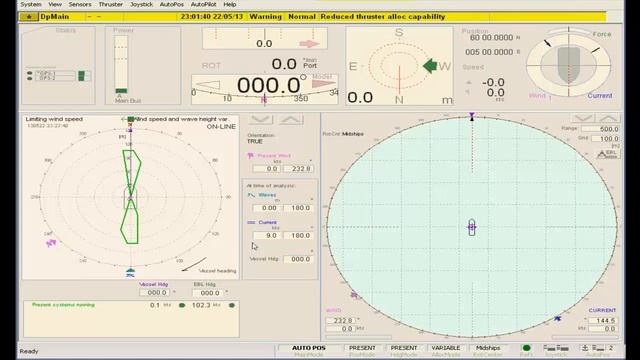This screenshot has width=640, height=360.
Task: Click the green Main Bus power bar
Action: [121, 91]
